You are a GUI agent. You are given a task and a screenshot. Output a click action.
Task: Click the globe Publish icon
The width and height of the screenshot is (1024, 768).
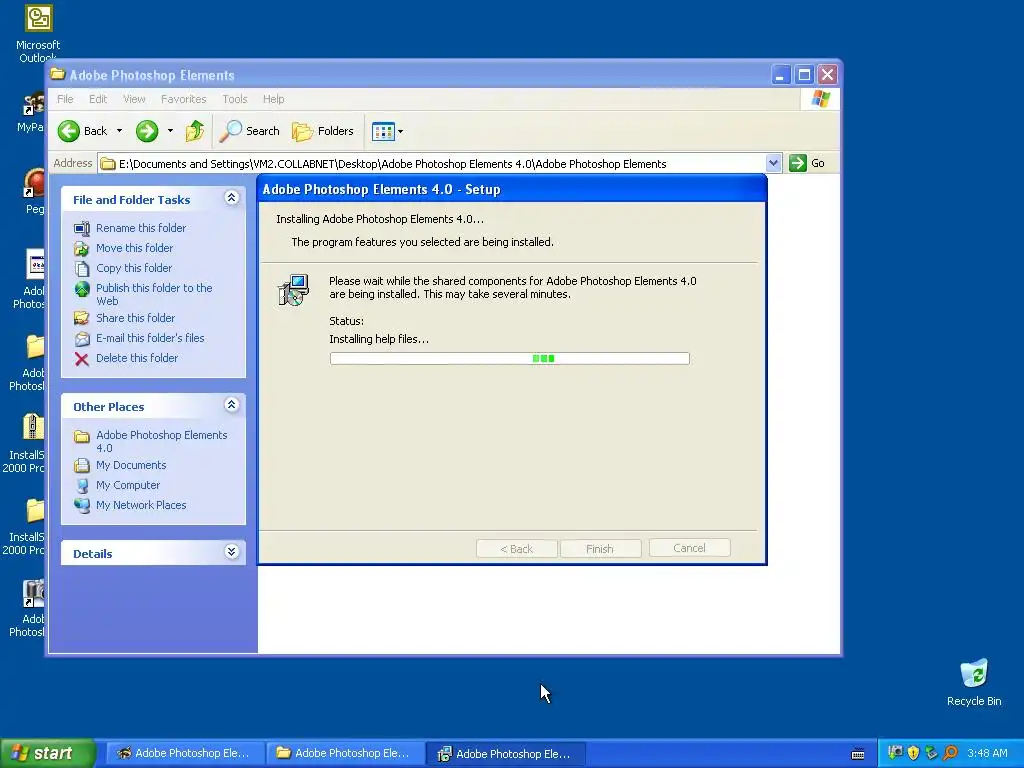click(x=82, y=289)
